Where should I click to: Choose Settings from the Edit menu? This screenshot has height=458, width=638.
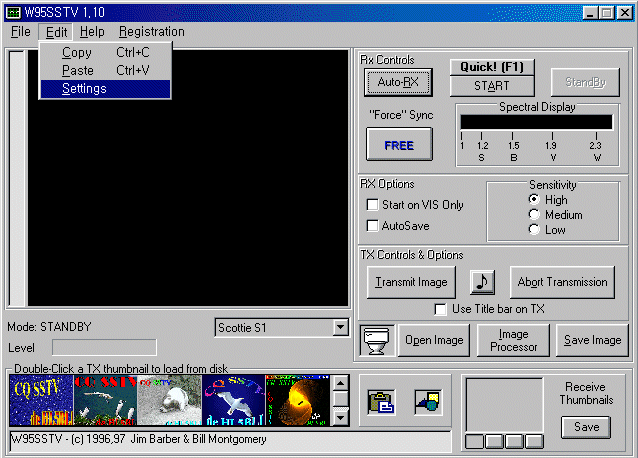pos(105,89)
